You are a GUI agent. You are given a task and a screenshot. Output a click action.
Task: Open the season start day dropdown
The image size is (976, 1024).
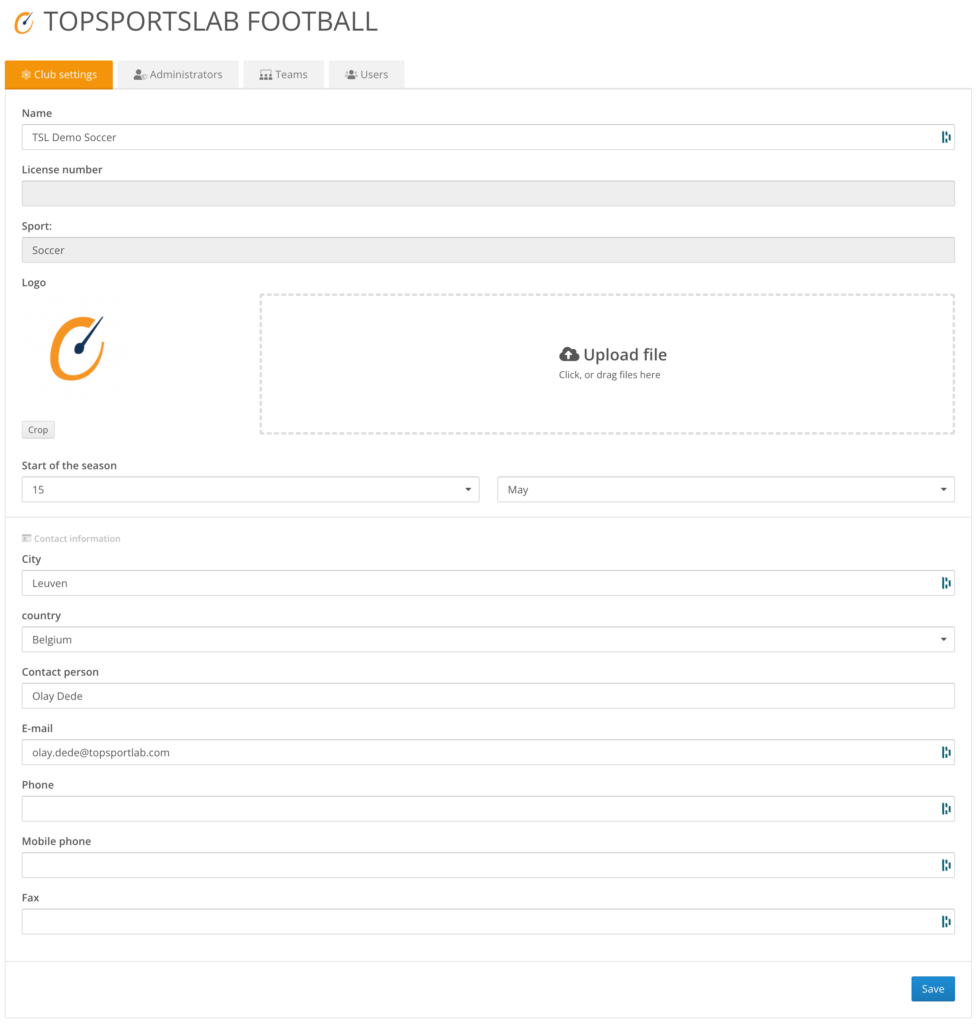pyautogui.click(x=250, y=489)
